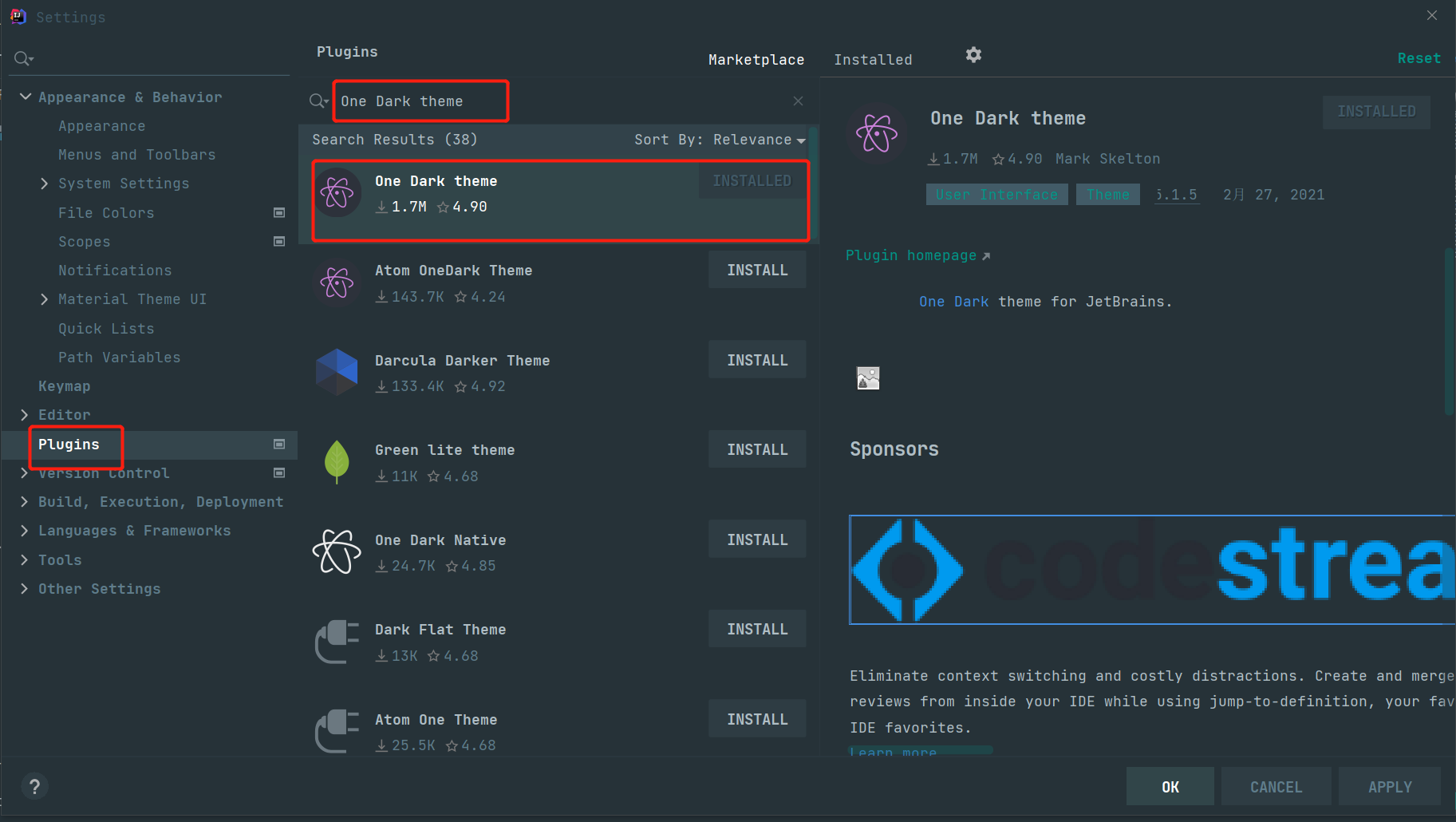Screen dimensions: 1456x822
Task: Expand the Version Control section
Action: (x=25, y=472)
